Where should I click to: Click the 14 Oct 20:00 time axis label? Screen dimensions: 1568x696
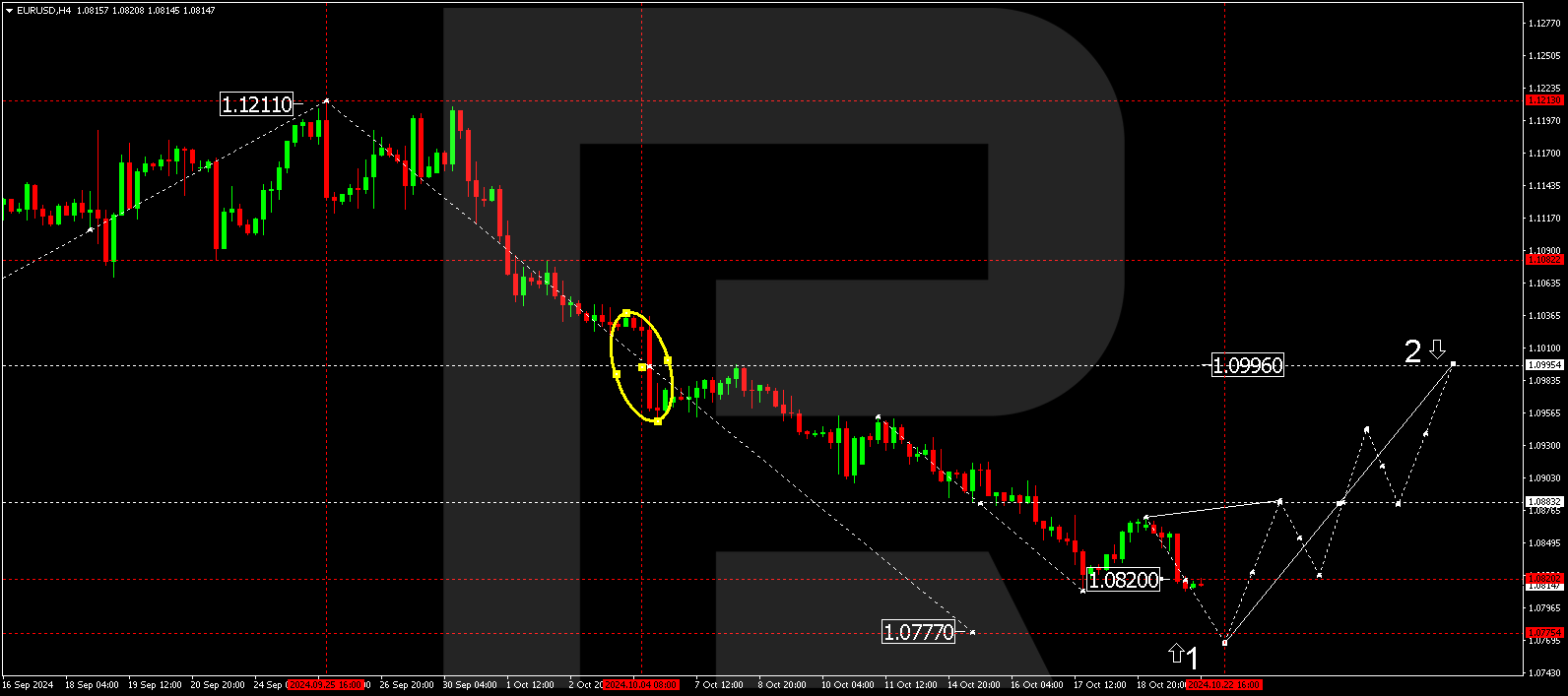point(974,684)
